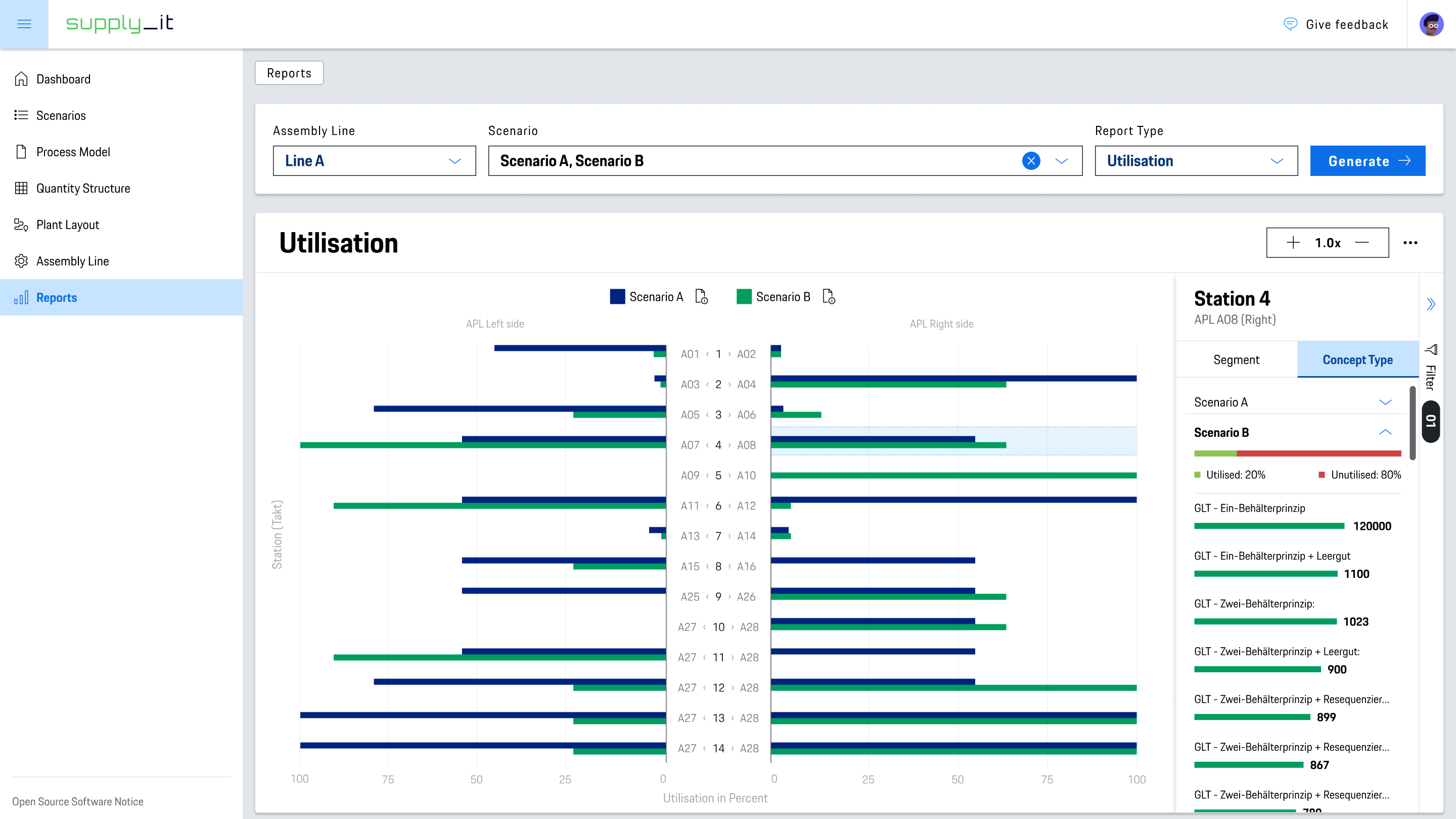Switch to the Segment tab
The width and height of the screenshot is (1456, 819).
pos(1236,360)
